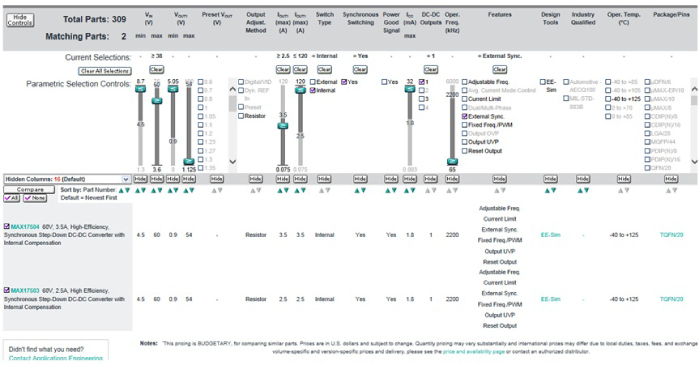Check Current Limit feature checkbox

coord(464,99)
